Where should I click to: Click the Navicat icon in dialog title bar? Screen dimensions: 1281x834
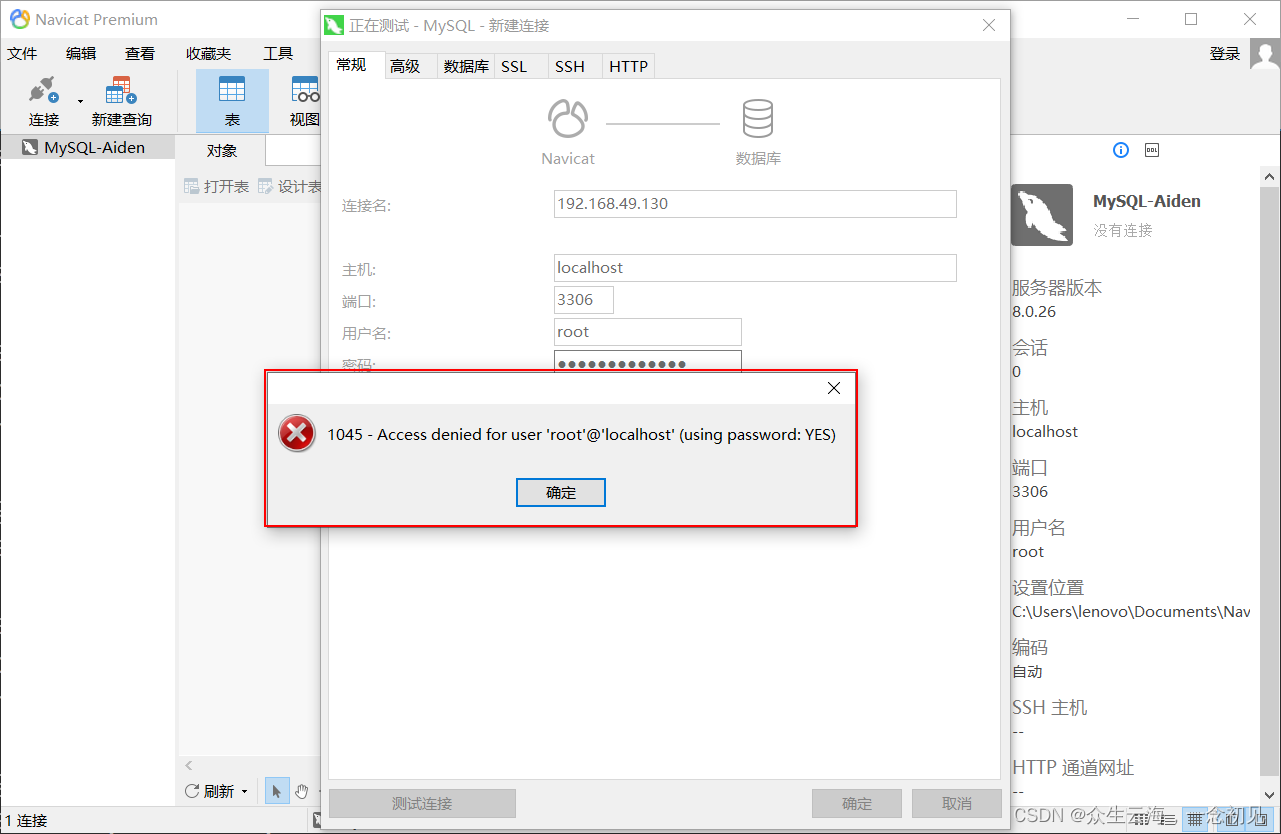(335, 25)
